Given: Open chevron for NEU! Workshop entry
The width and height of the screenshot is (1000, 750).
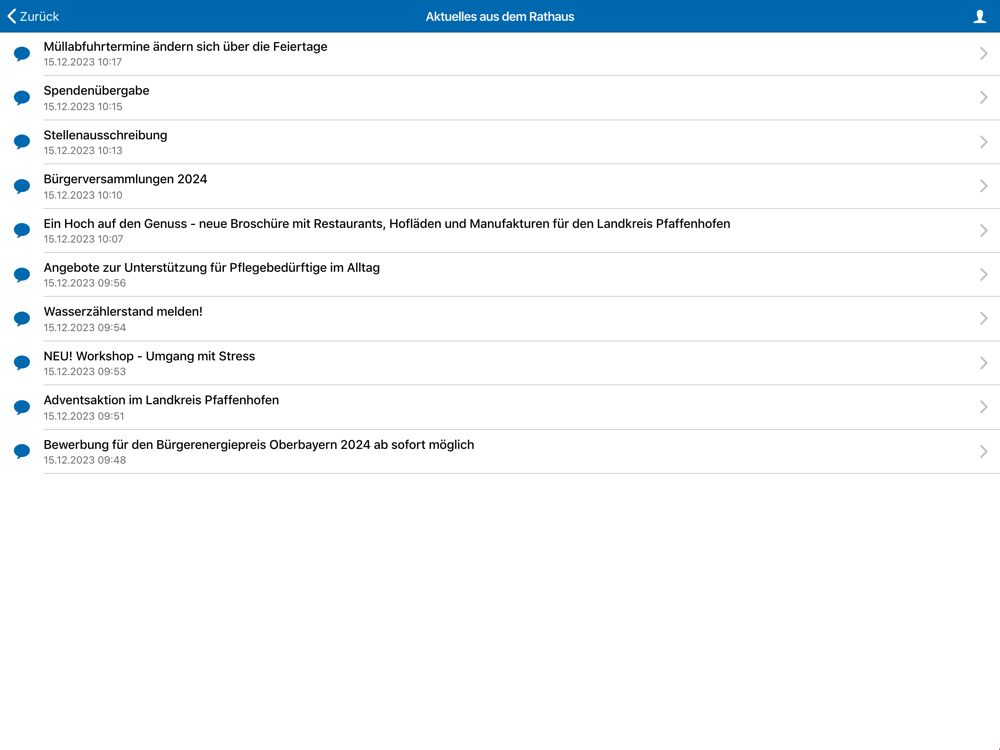Looking at the screenshot, I should click(983, 363).
